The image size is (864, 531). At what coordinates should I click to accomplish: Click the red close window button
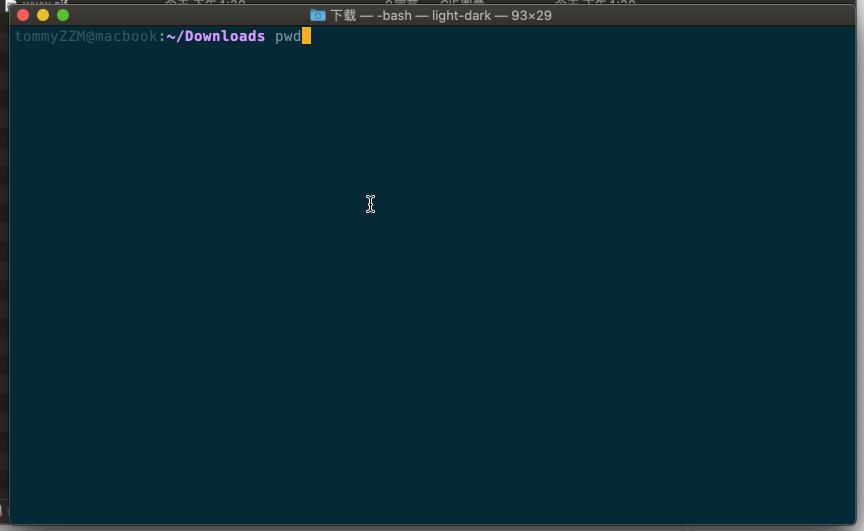23,15
